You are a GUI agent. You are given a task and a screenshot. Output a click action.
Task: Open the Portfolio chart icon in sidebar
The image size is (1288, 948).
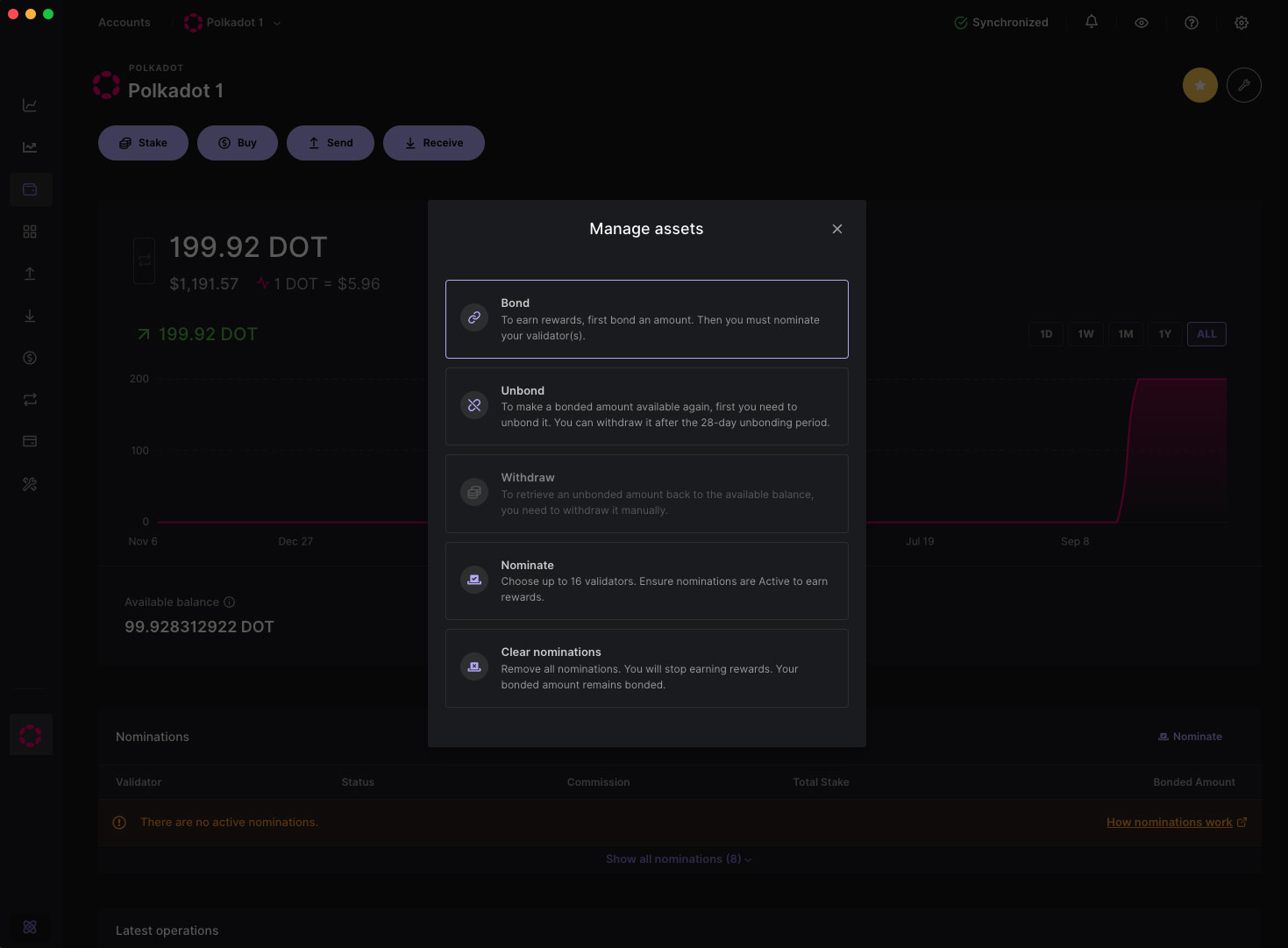[x=30, y=105]
